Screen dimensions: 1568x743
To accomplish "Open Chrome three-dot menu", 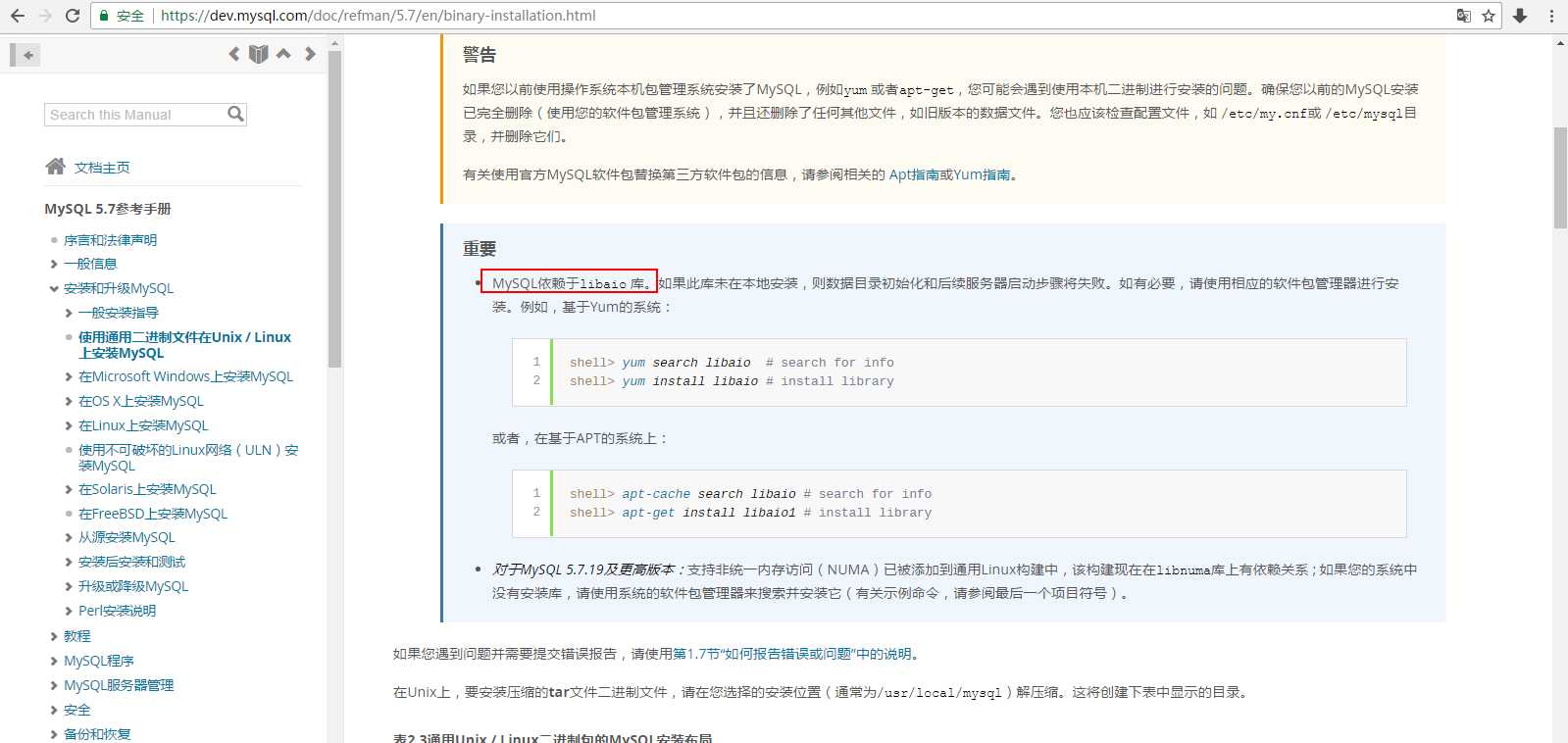I will (x=1551, y=16).
